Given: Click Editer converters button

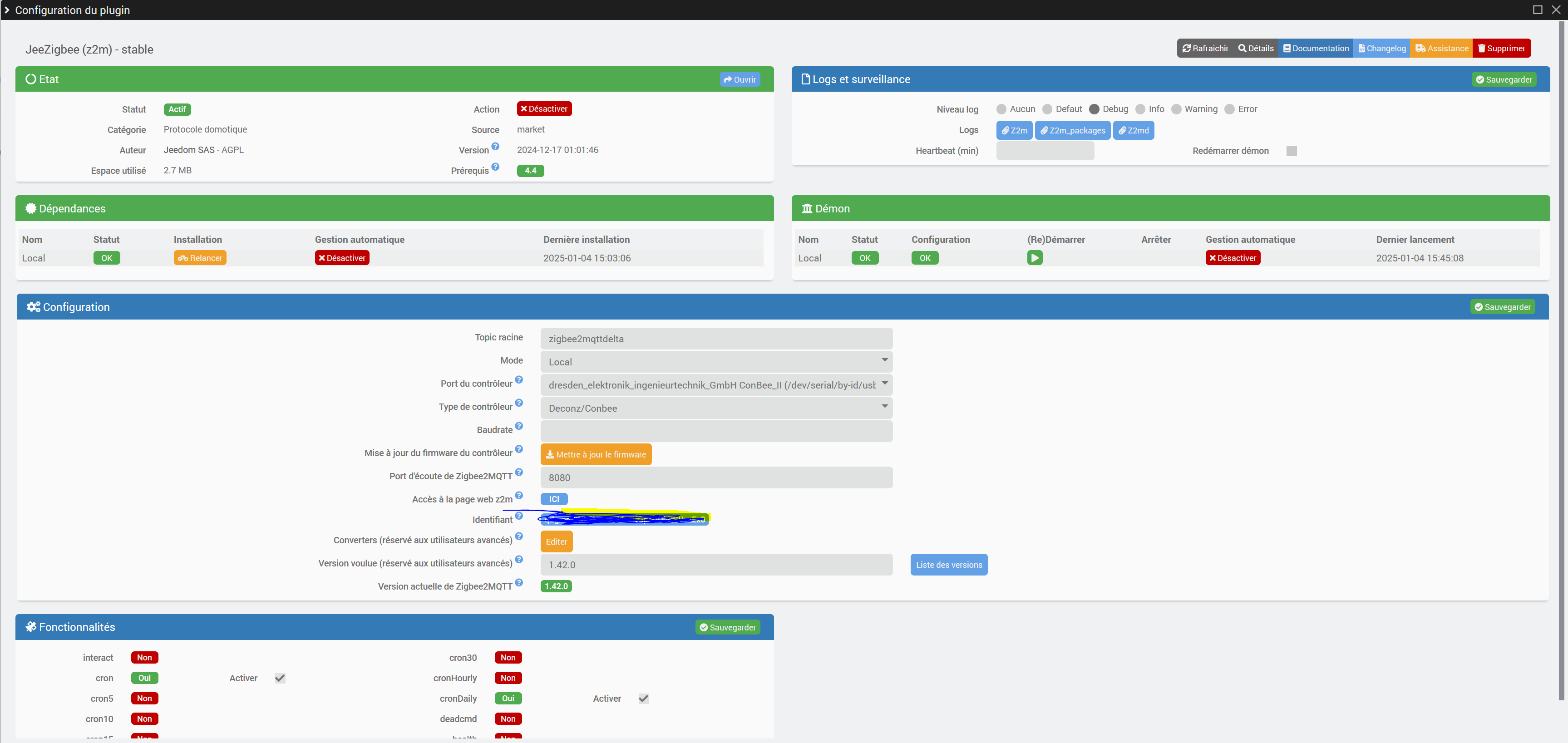Looking at the screenshot, I should coord(557,541).
